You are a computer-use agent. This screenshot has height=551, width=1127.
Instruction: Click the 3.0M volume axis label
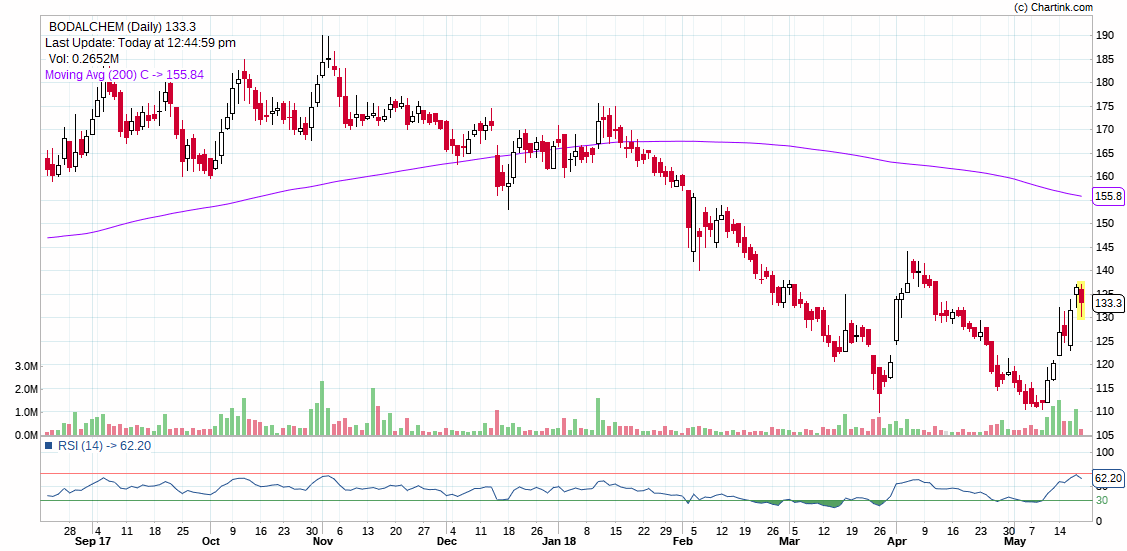point(26,367)
